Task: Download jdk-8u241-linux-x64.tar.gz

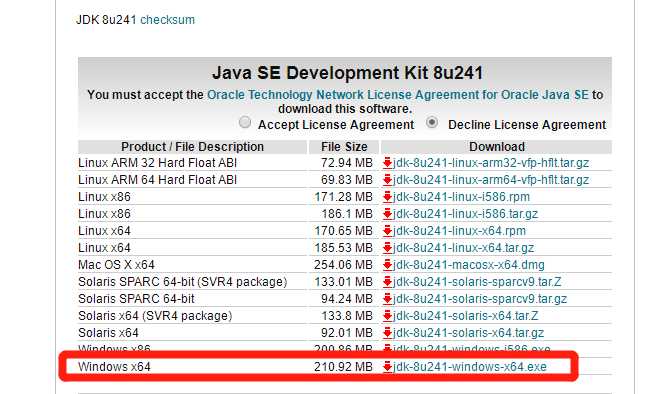Action: (x=463, y=248)
